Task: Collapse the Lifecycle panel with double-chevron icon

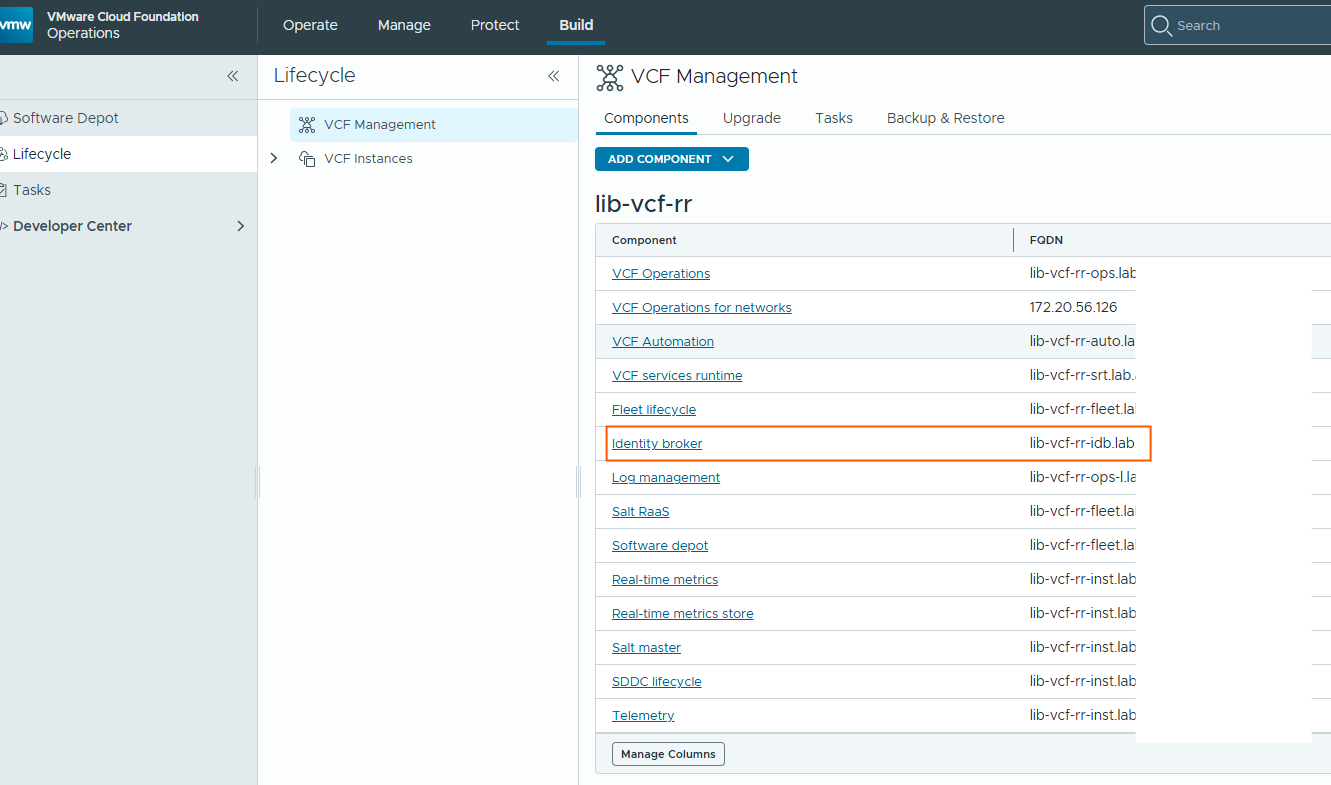Action: (x=553, y=76)
